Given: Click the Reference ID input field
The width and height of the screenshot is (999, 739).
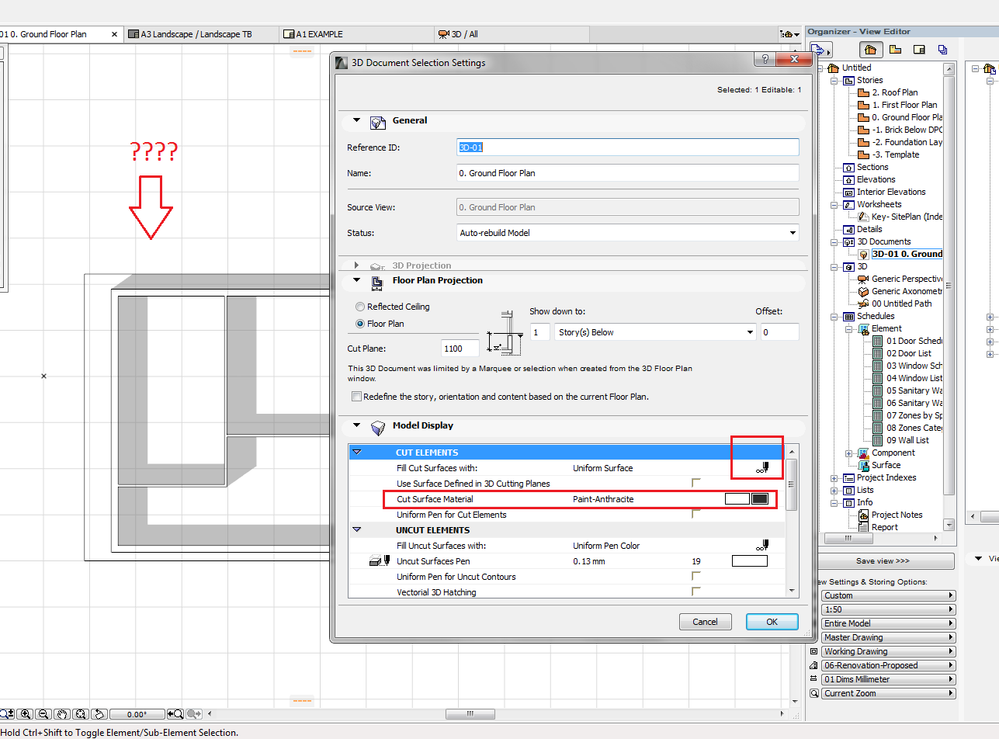Looking at the screenshot, I should (x=628, y=147).
